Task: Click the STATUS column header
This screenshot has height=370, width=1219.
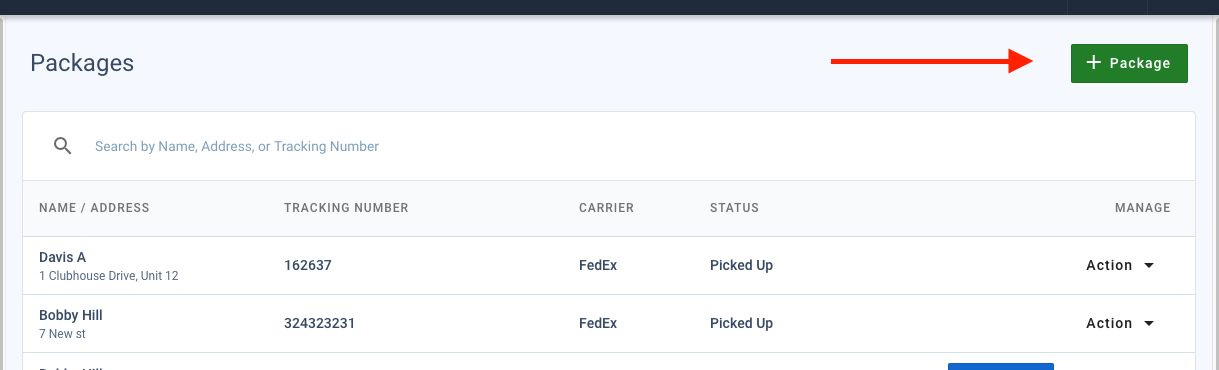Action: 734,208
